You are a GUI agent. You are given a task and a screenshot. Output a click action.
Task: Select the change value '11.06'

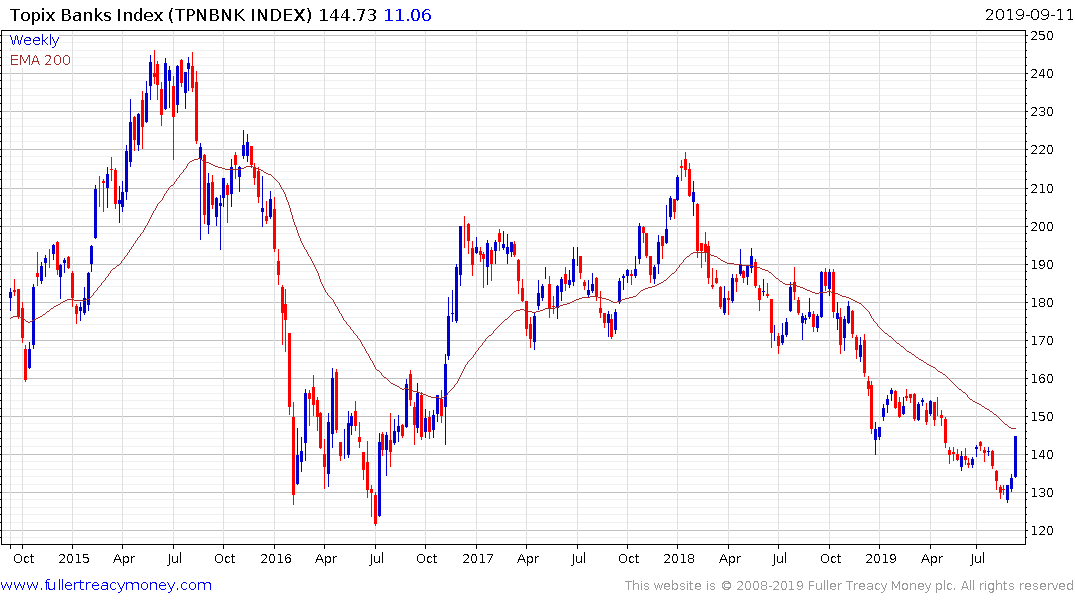pyautogui.click(x=407, y=14)
